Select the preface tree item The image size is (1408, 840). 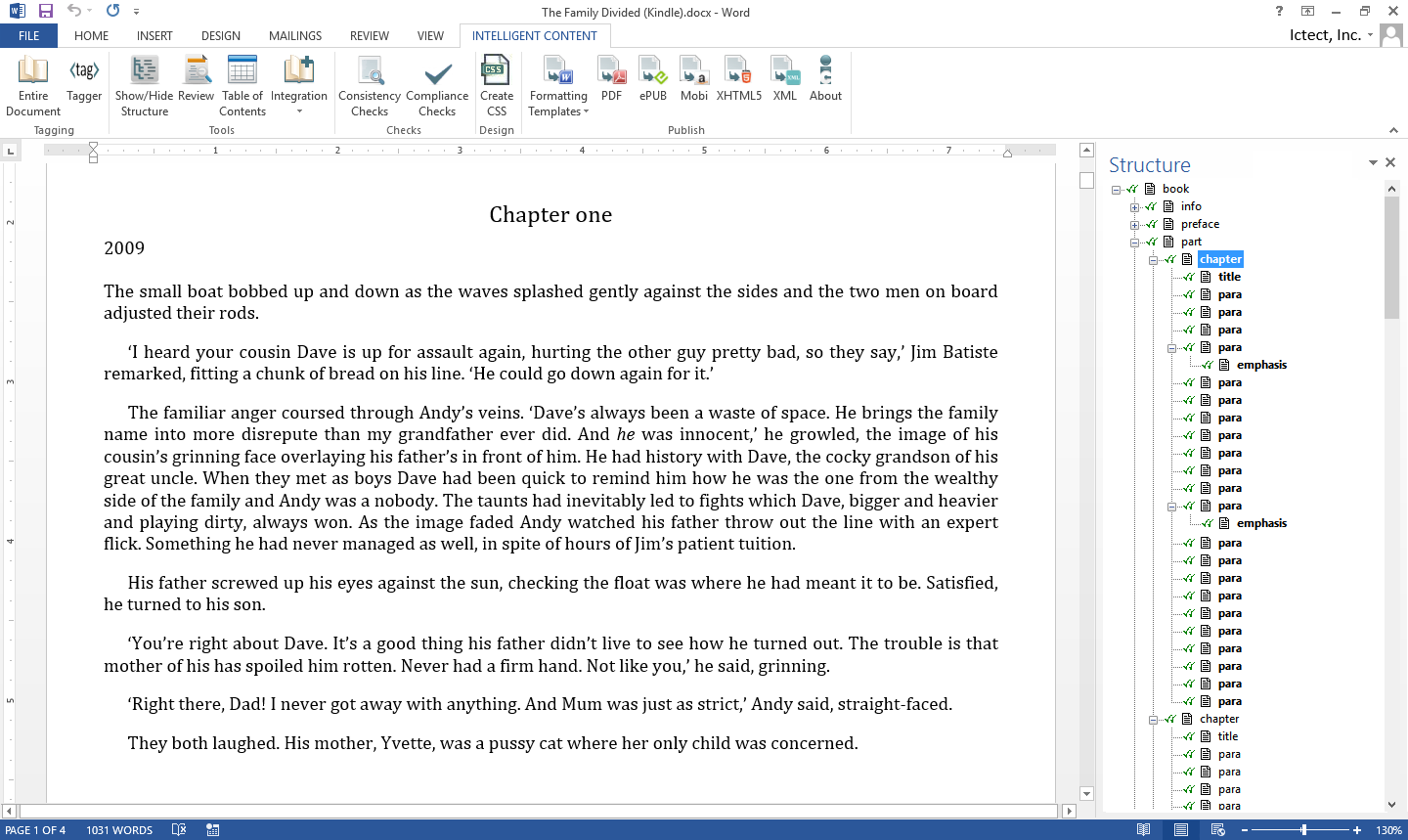[1200, 224]
